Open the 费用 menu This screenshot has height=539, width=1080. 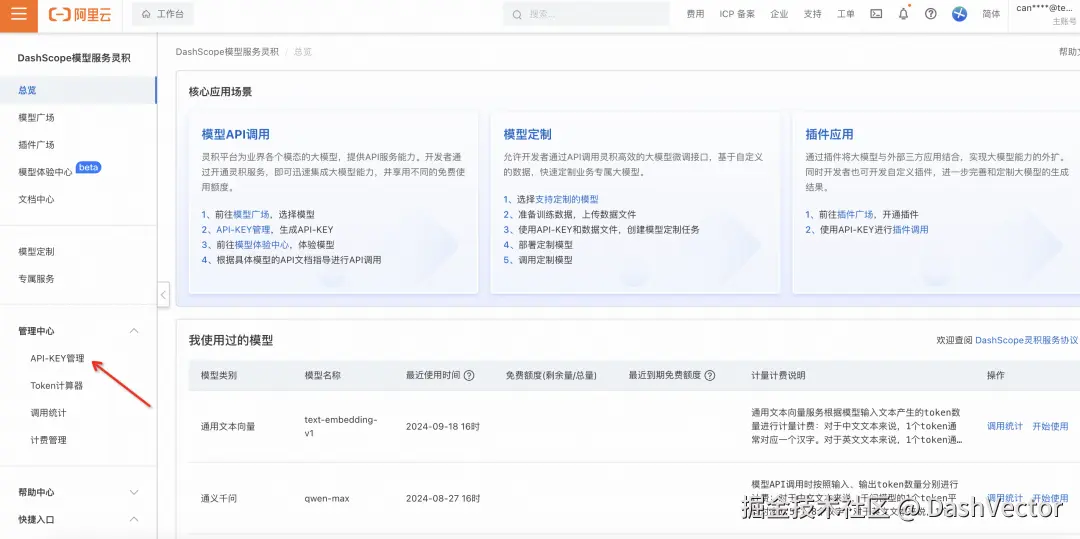click(x=695, y=14)
